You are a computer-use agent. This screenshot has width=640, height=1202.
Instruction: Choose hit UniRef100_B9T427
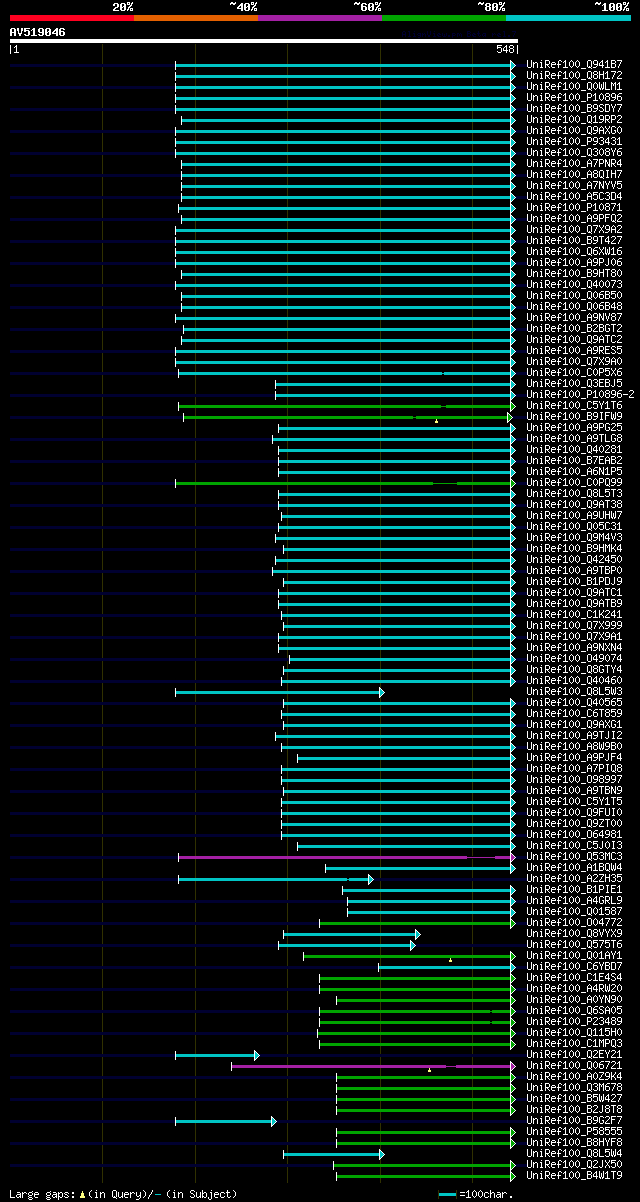(574, 240)
